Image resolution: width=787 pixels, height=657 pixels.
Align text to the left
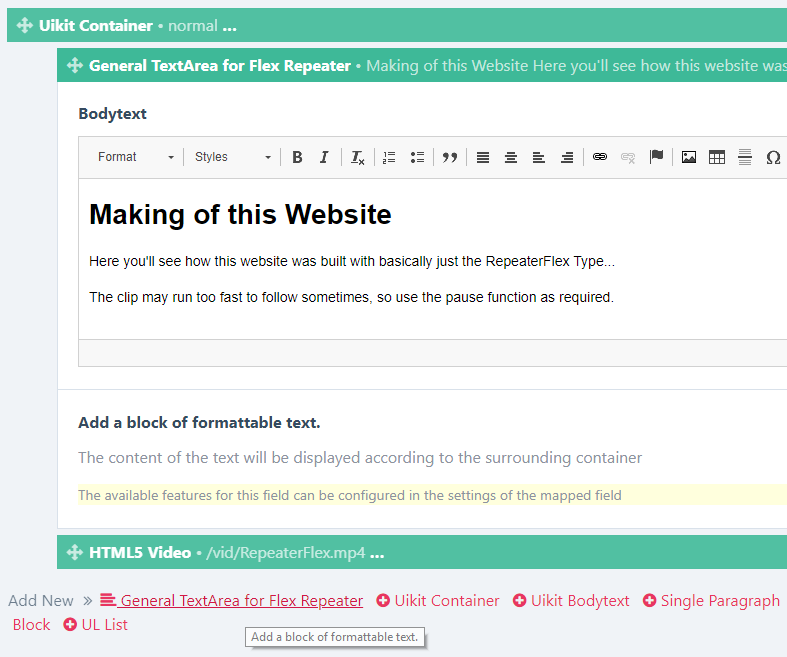[x=539, y=157]
